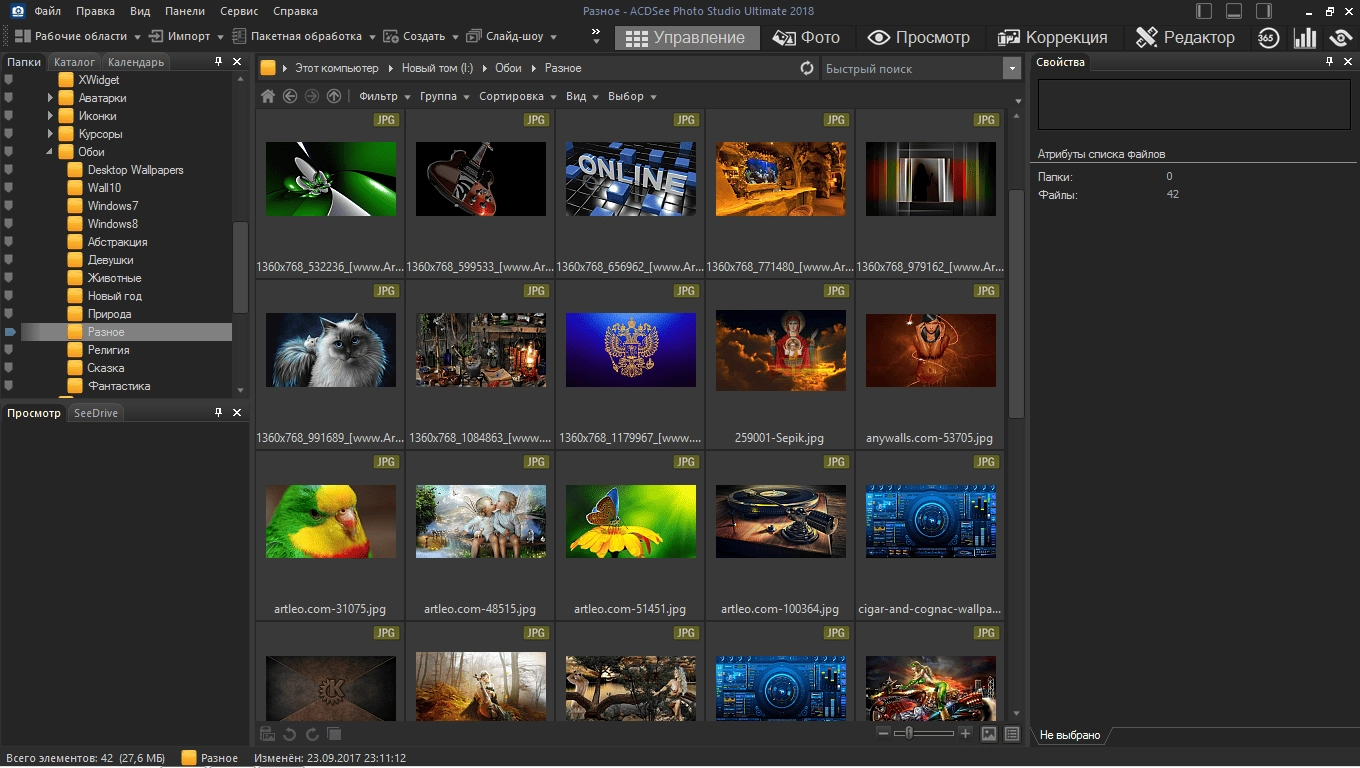Click the Forward navigation arrow
1360x768 pixels.
coord(312,96)
